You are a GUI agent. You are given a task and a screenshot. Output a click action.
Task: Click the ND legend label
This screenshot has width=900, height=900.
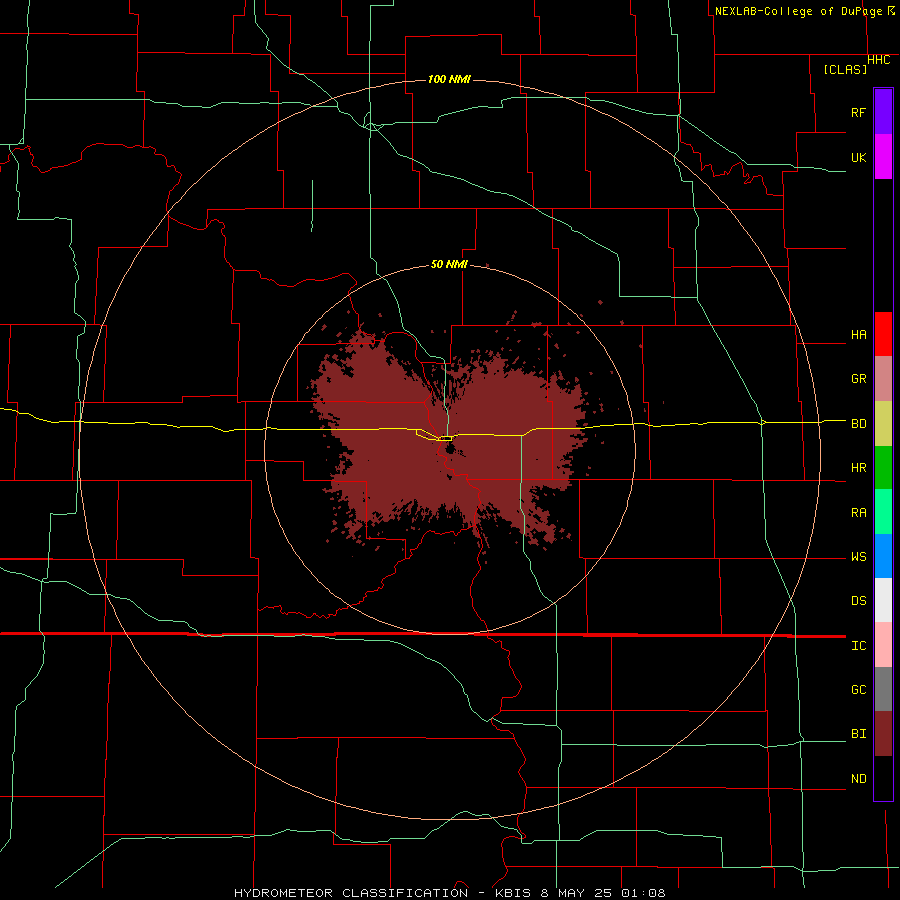[859, 779]
